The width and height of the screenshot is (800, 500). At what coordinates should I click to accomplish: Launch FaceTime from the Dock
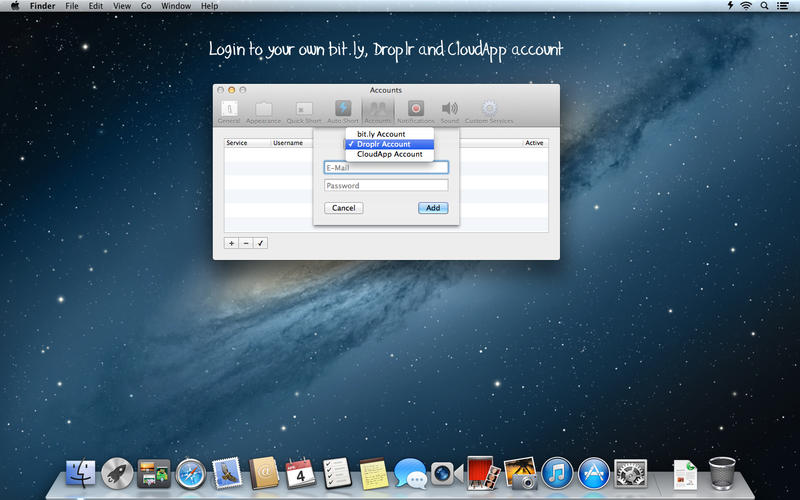(x=446, y=473)
